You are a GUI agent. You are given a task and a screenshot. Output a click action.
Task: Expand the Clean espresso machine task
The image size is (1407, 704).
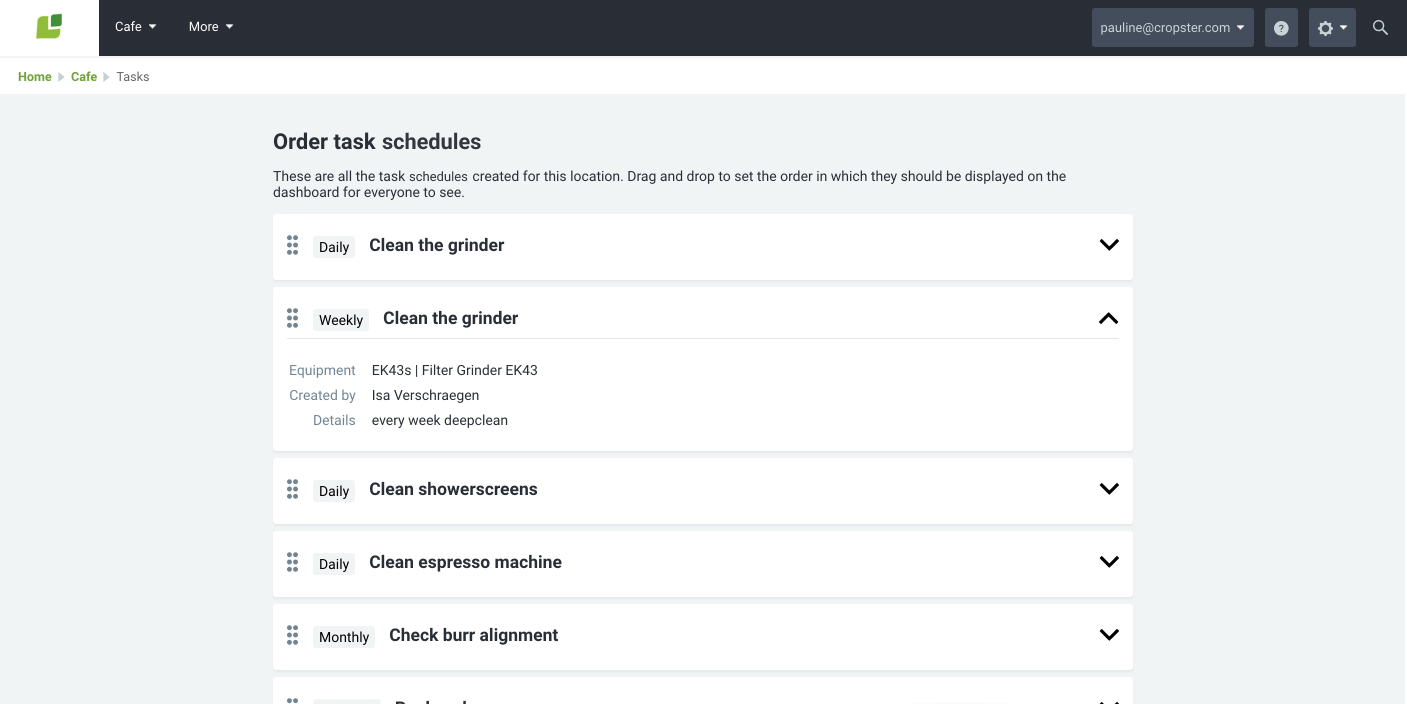(x=1108, y=562)
